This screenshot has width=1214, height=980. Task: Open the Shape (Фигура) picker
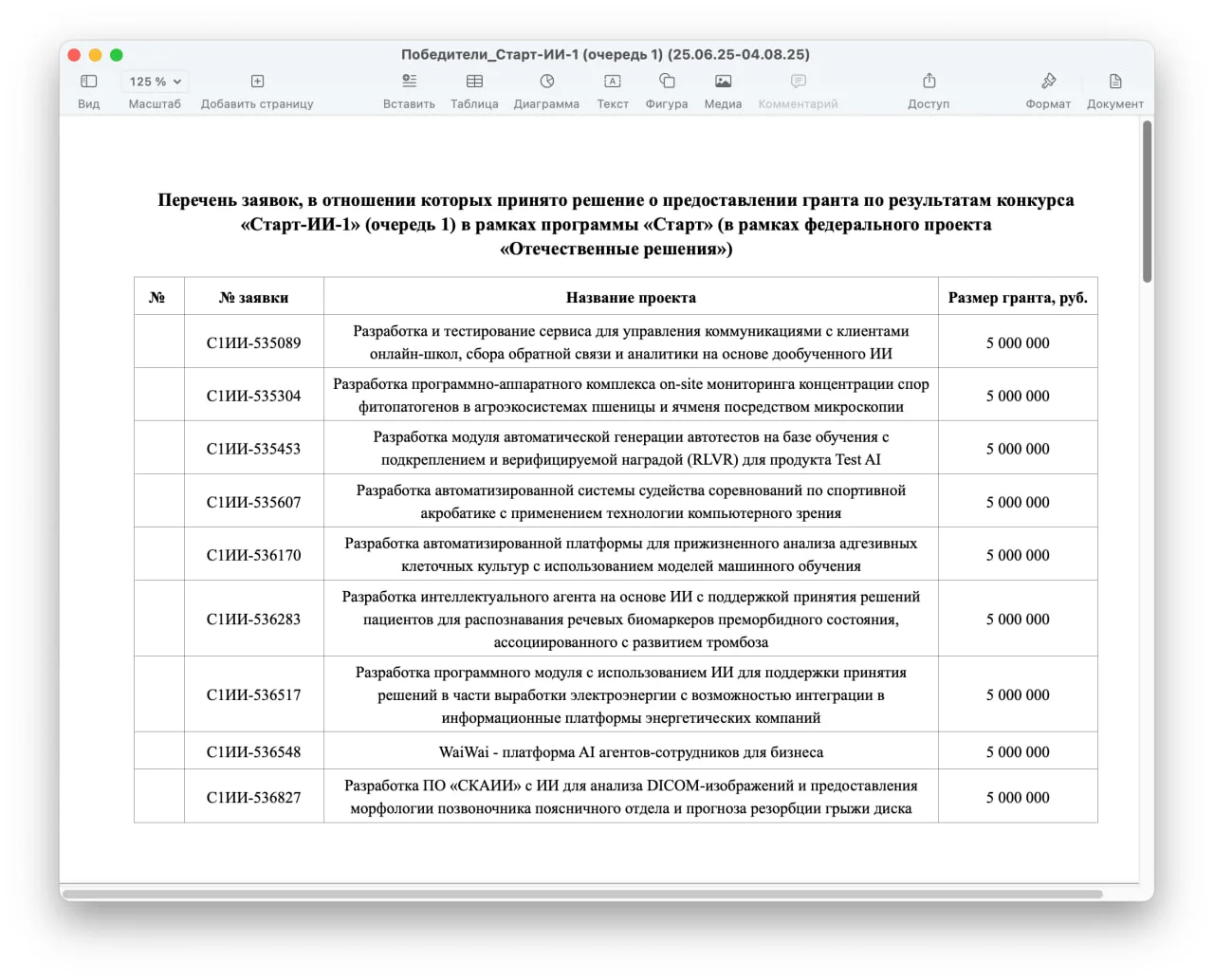pyautogui.click(x=667, y=82)
